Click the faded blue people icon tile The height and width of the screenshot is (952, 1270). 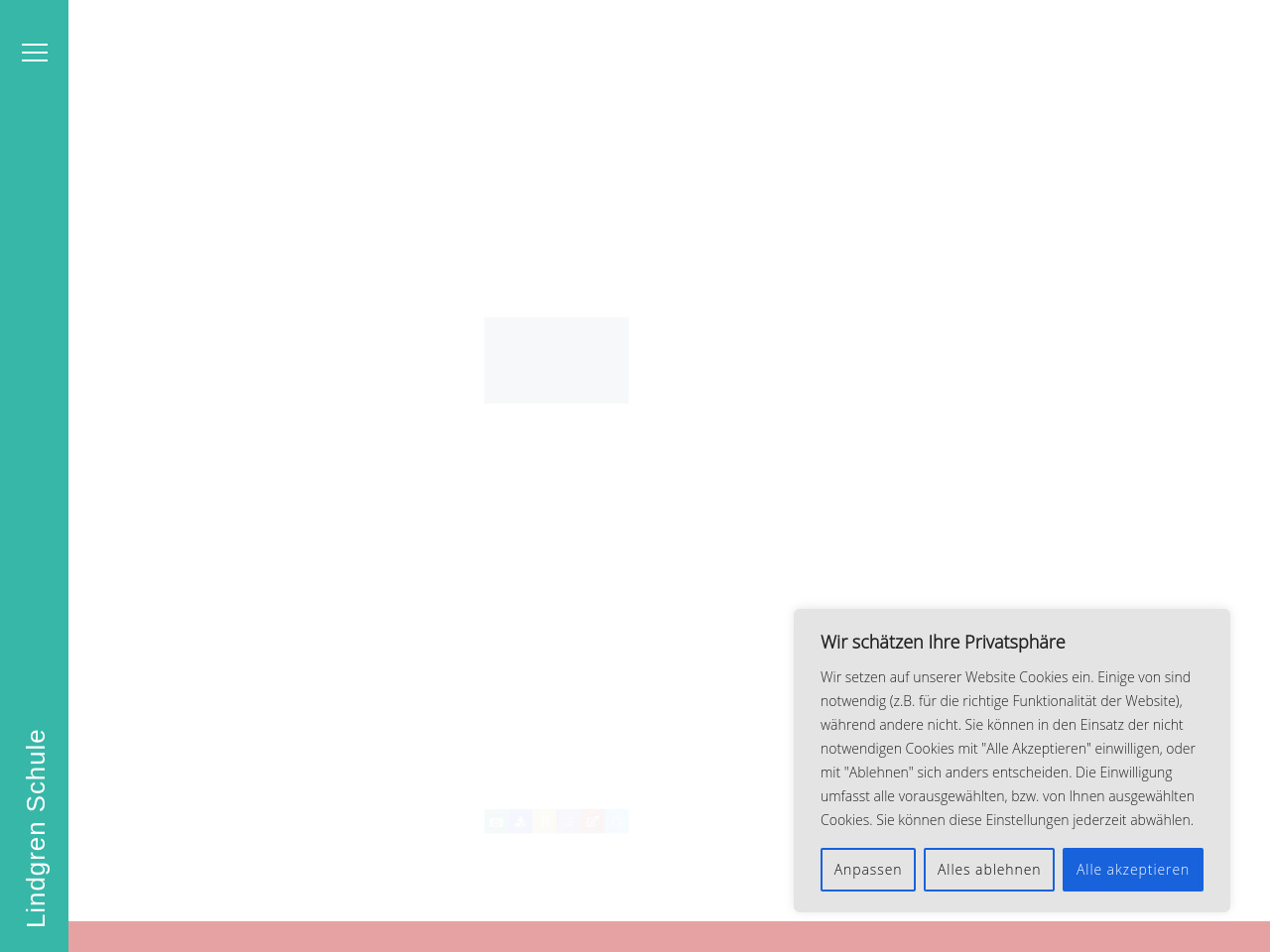[x=520, y=821]
